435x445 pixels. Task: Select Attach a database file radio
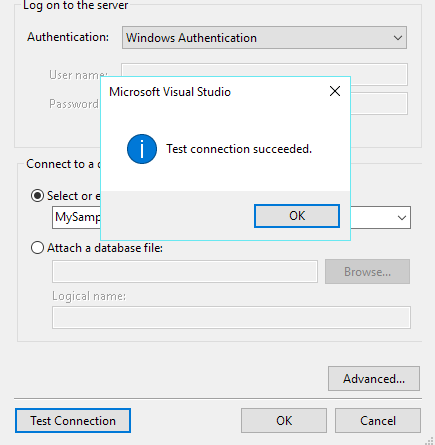tap(37, 248)
